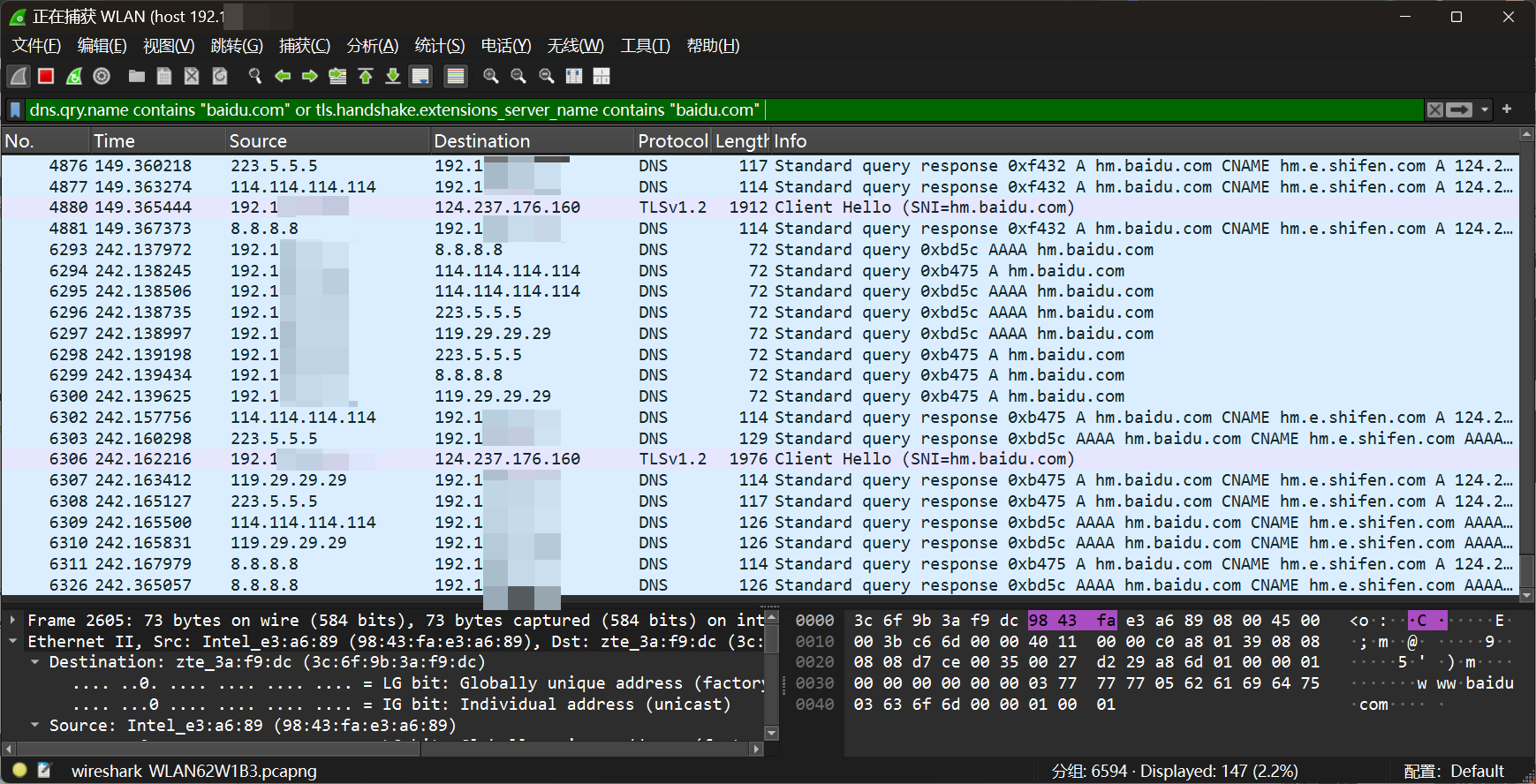This screenshot has width=1536, height=784.
Task: Collapse the Source Intel_e3:a6:89 node
Action: 34,726
